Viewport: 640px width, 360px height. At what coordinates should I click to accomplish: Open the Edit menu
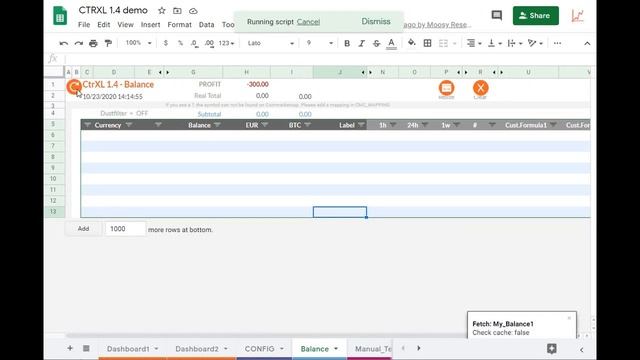coord(103,25)
